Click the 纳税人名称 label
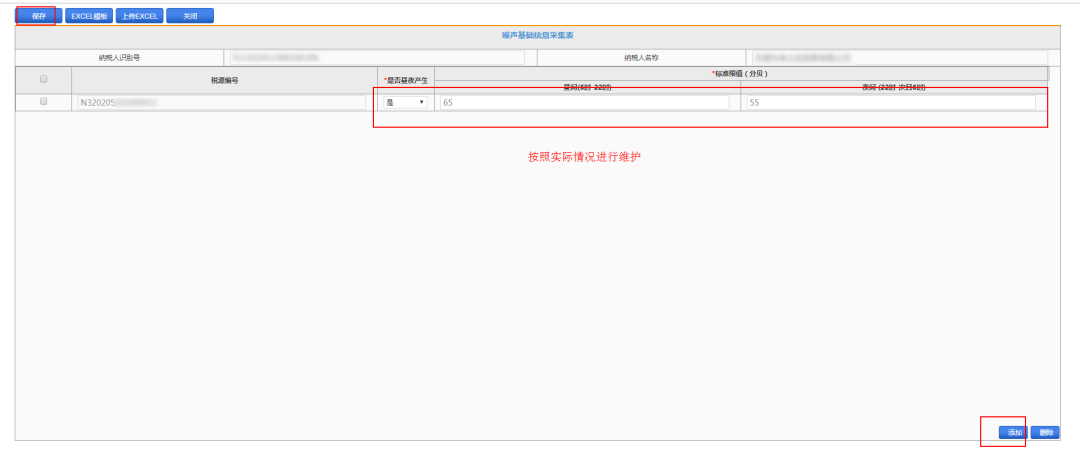This screenshot has height=456, width=1080. coord(641,58)
